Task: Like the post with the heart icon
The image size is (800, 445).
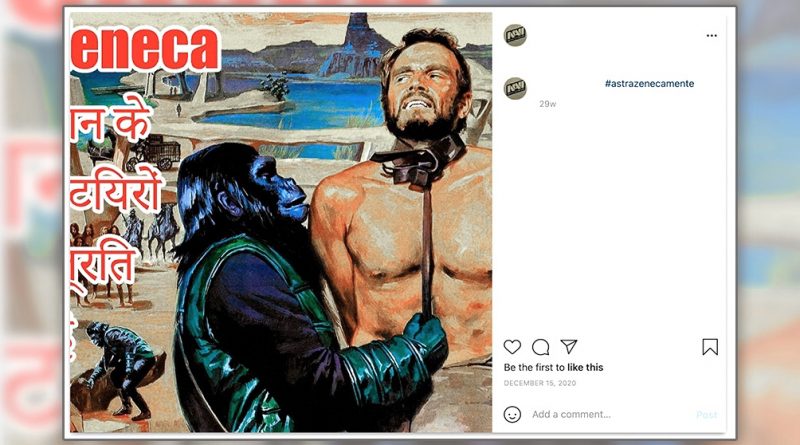Action: pos(512,347)
